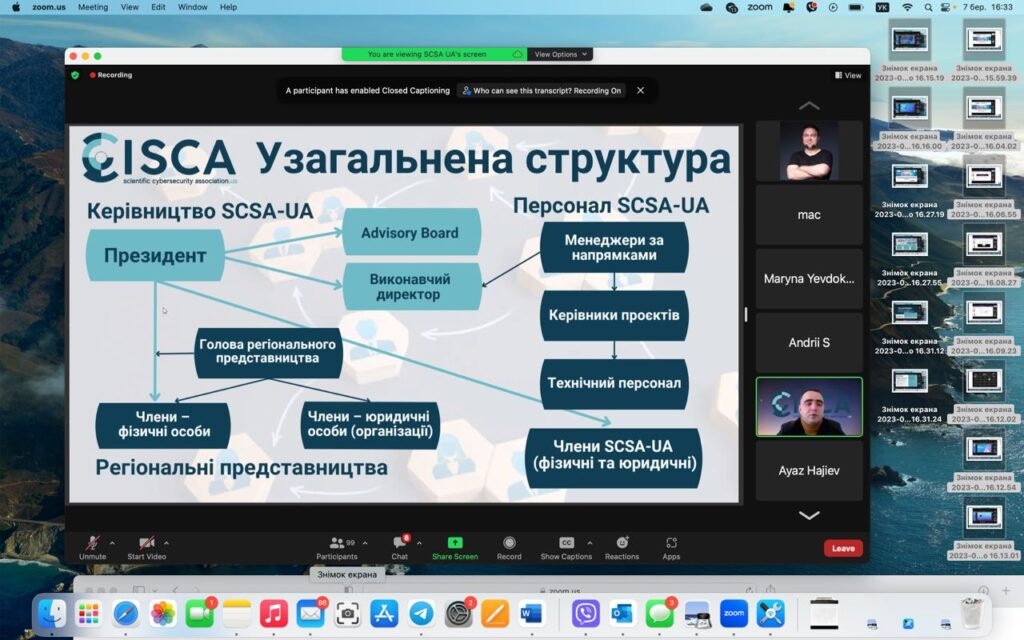The height and width of the screenshot is (640, 1024).
Task: Open Screenshot app in the Dock
Action: tap(347, 613)
